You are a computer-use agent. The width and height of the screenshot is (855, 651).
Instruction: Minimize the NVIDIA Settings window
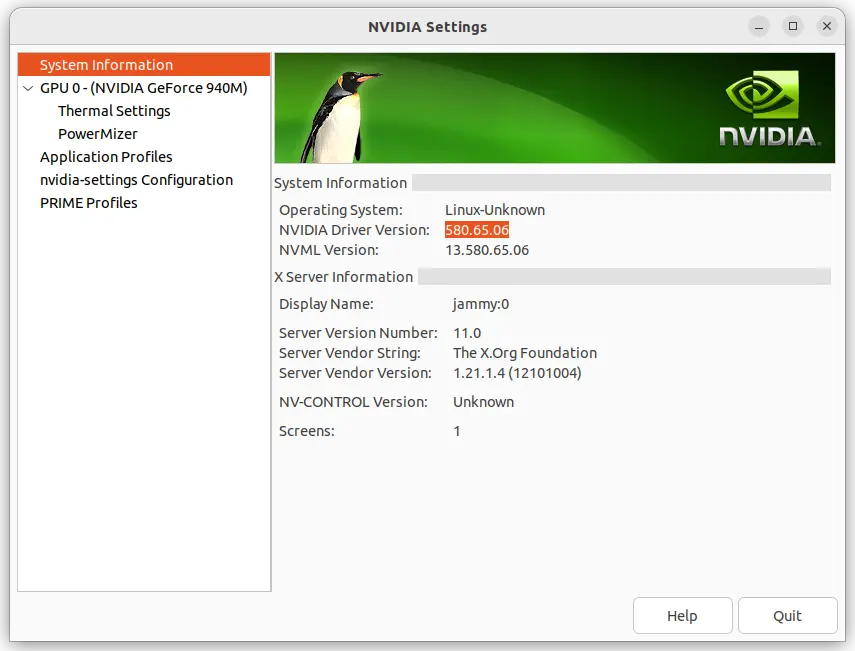pyautogui.click(x=759, y=26)
